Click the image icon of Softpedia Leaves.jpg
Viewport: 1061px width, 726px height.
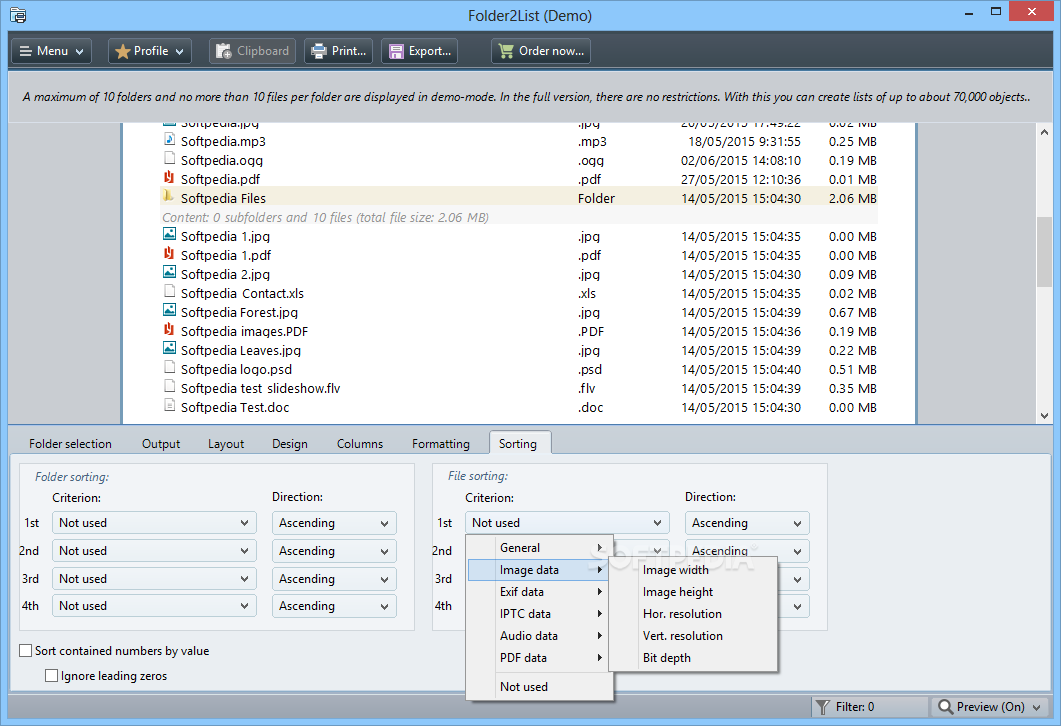coord(169,348)
